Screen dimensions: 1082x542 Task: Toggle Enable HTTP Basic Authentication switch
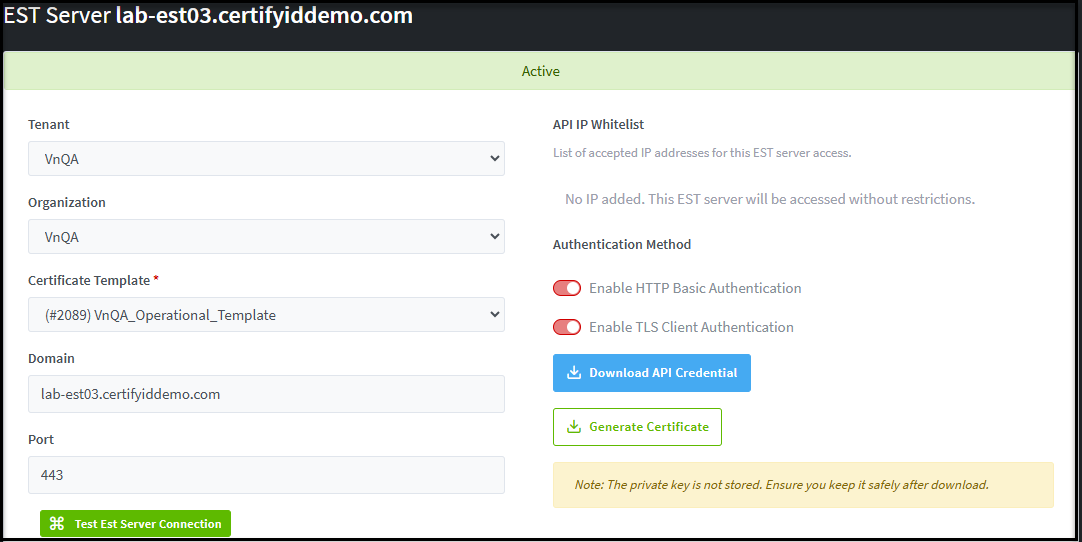(x=567, y=288)
